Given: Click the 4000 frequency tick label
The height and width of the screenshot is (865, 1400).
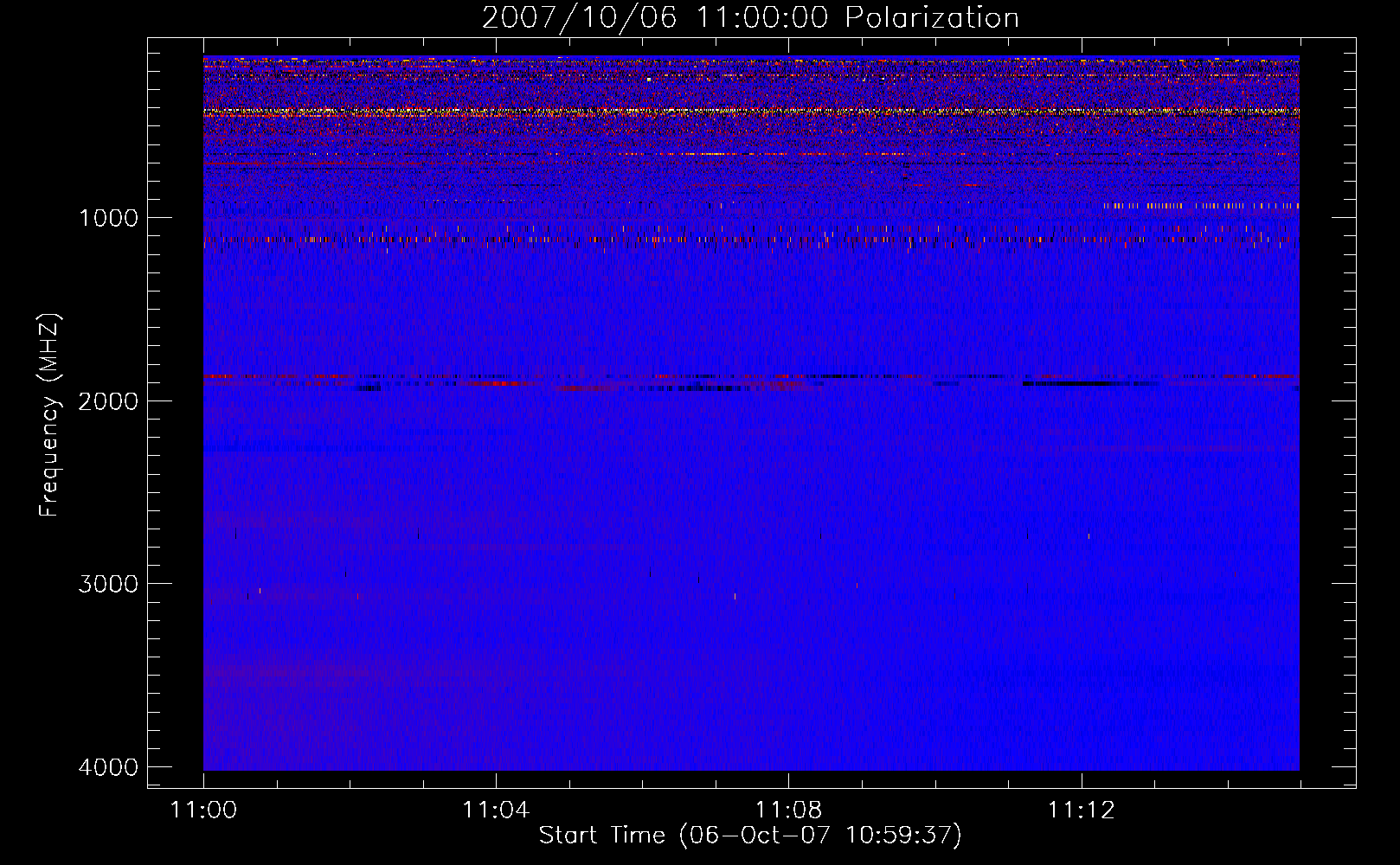Looking at the screenshot, I should click(x=108, y=767).
